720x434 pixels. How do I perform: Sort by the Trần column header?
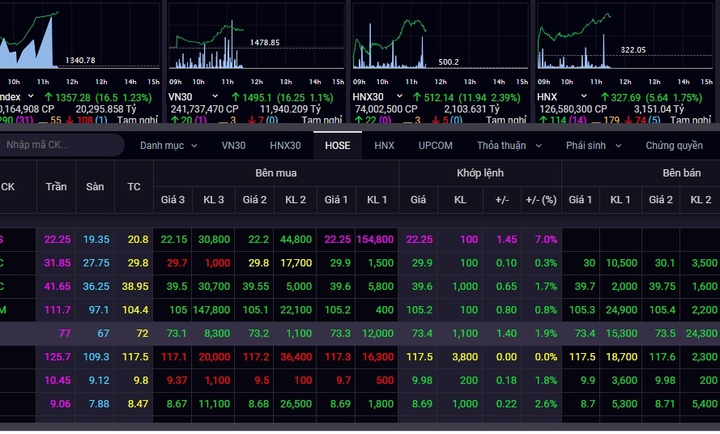(x=56, y=186)
